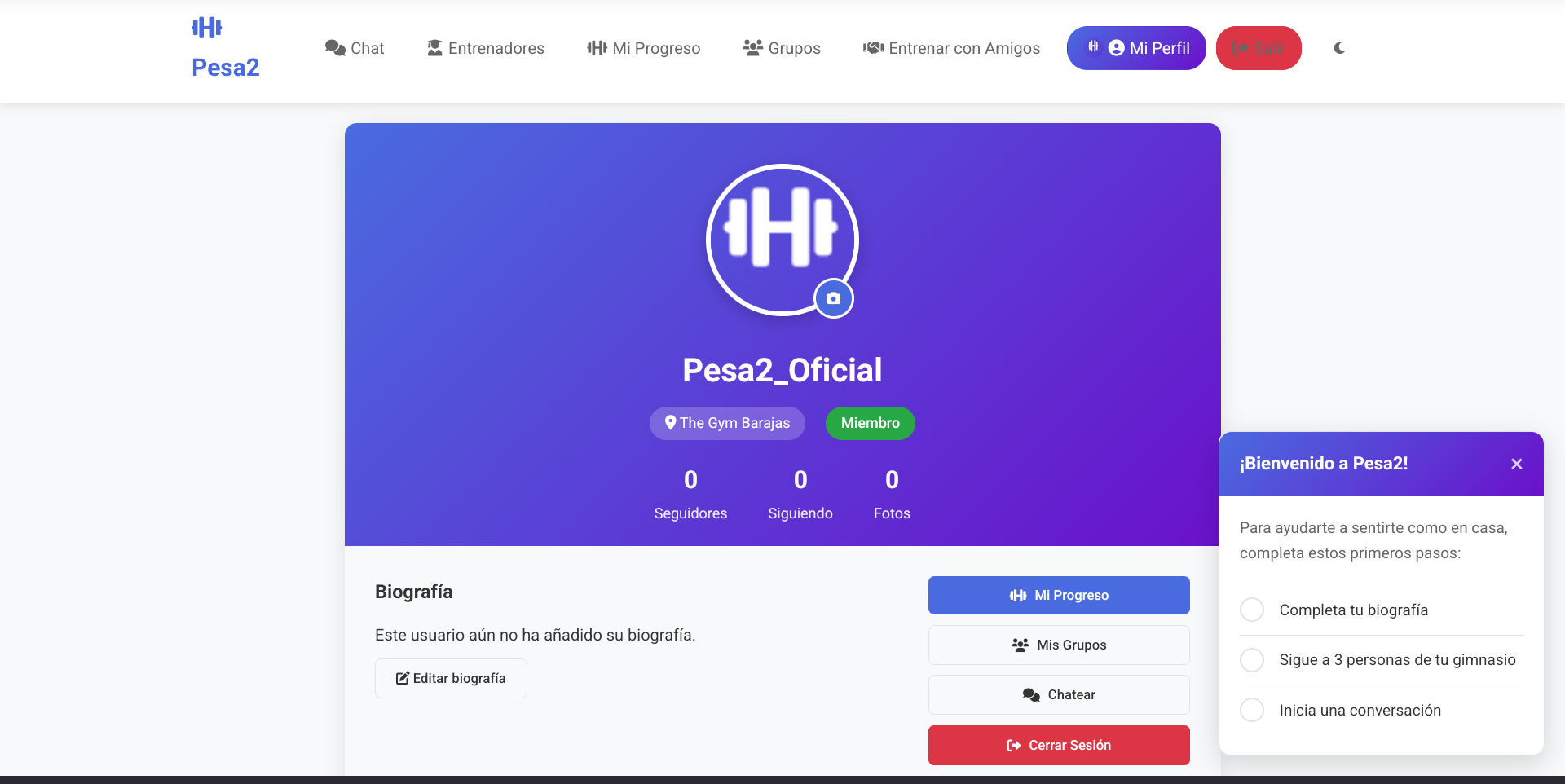Viewport: 1565px width, 784px height.
Task: Close the Bienvenido a Pesa2 popup
Action: (x=1516, y=464)
